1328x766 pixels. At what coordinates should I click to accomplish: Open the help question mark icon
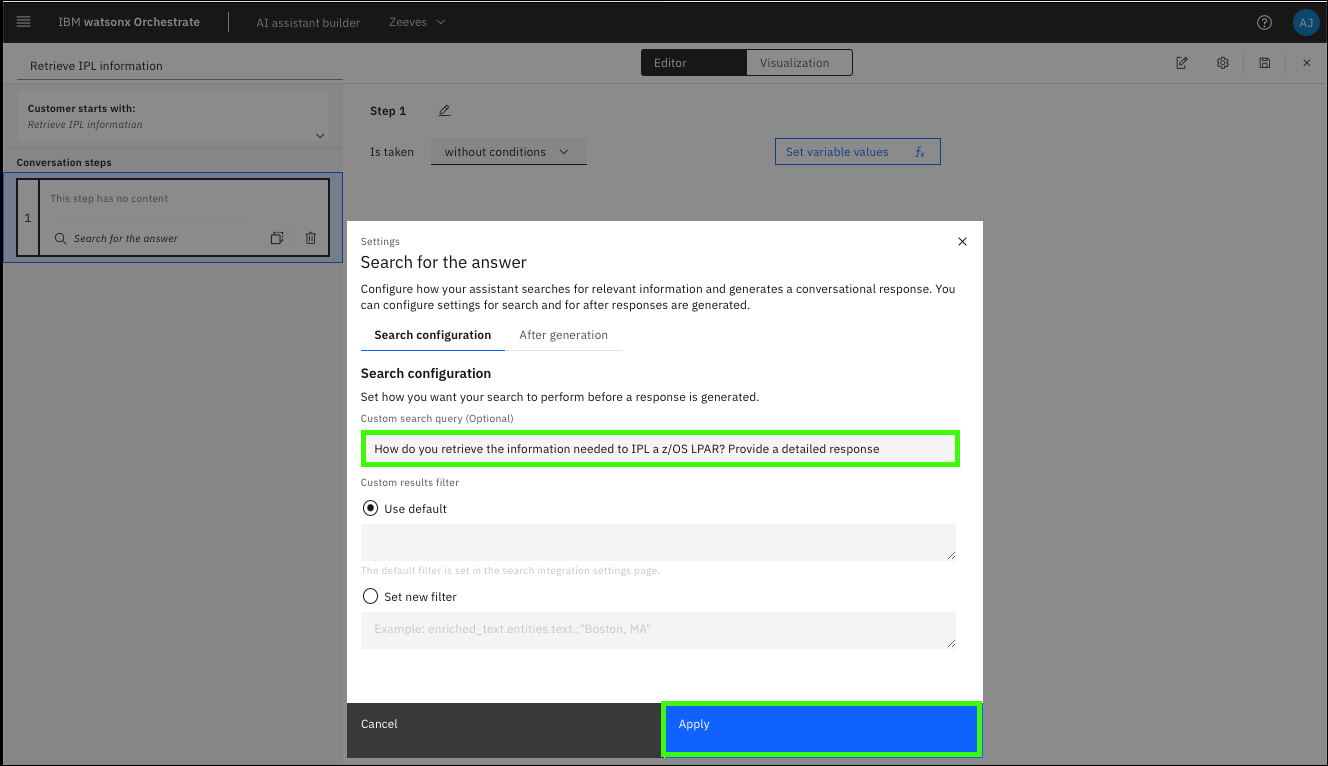pos(1264,22)
